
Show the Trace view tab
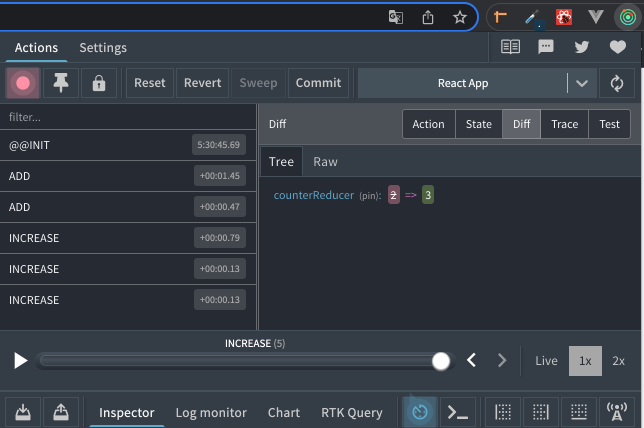(565, 124)
